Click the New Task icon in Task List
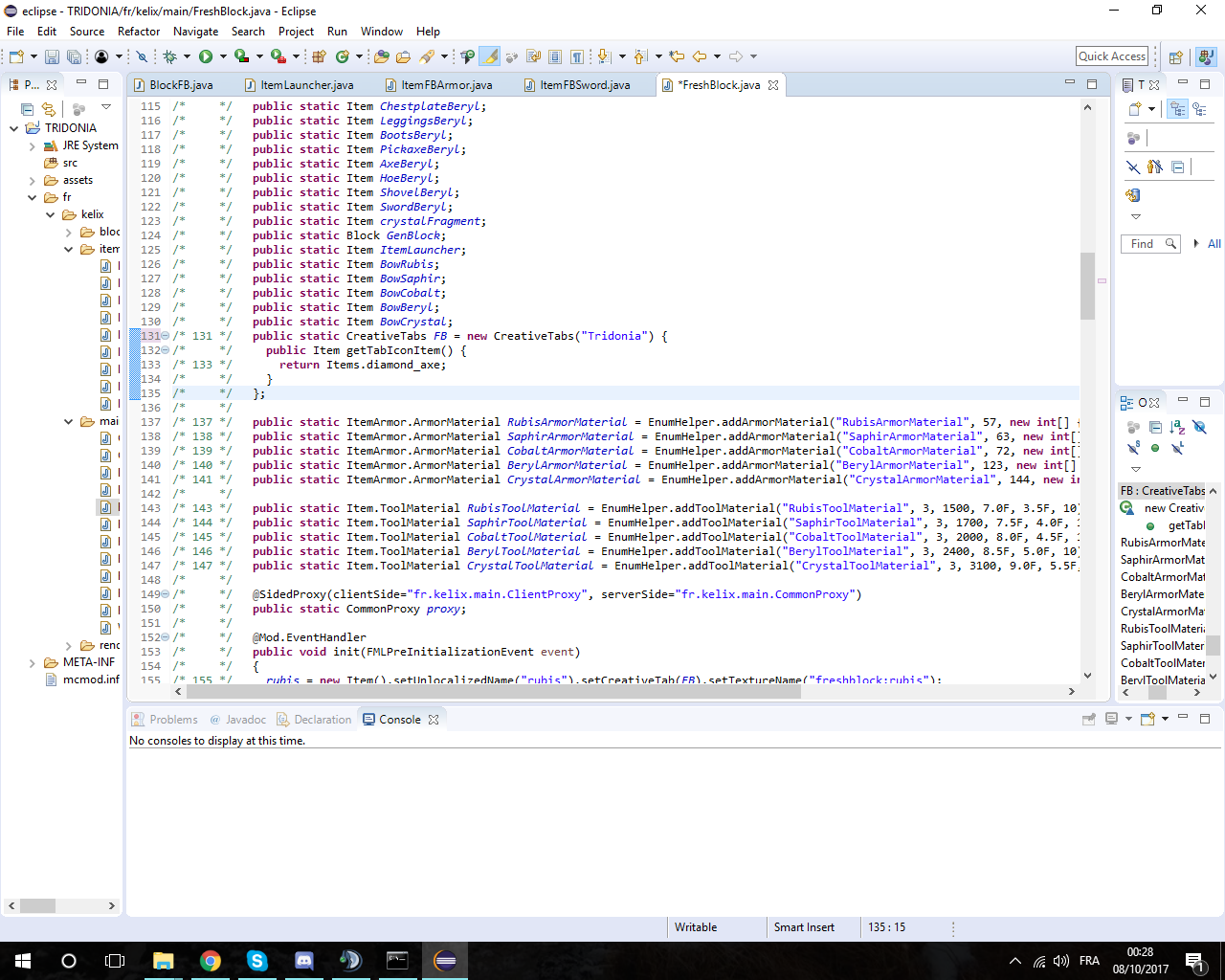Image resolution: width=1225 pixels, height=980 pixels. pyautogui.click(x=1134, y=109)
